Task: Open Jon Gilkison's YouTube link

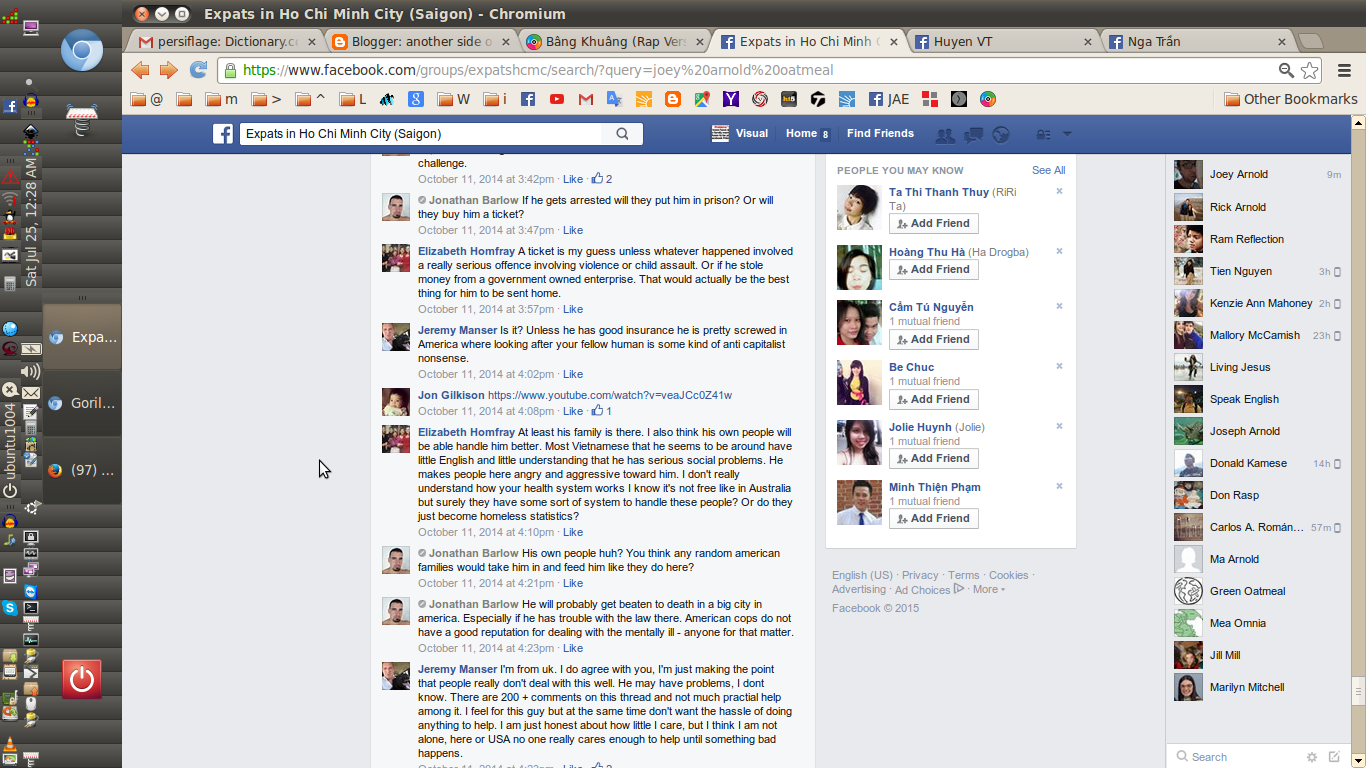Action: pyautogui.click(x=610, y=395)
